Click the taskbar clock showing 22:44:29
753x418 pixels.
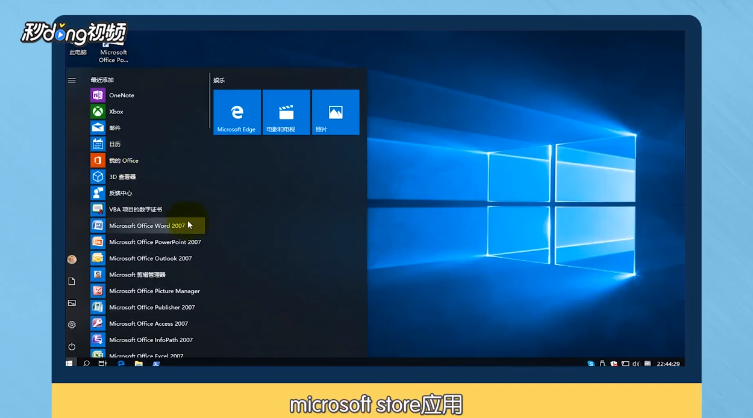668,364
